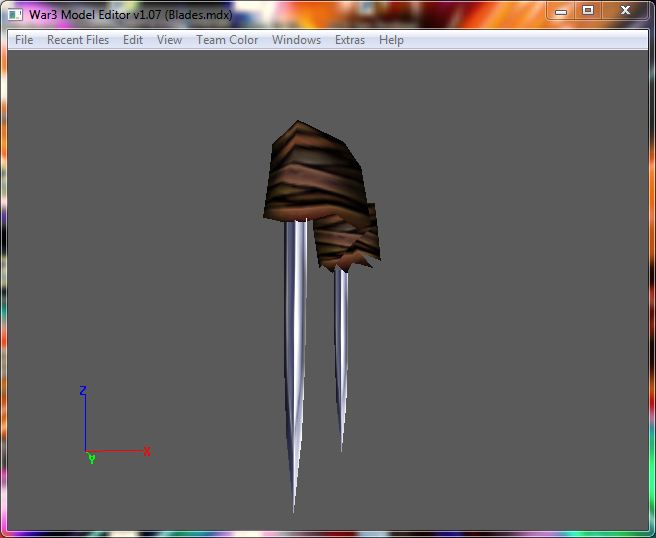Click the XYZ axis gizmo
The height and width of the screenshot is (538, 656).
[x=115, y=425]
